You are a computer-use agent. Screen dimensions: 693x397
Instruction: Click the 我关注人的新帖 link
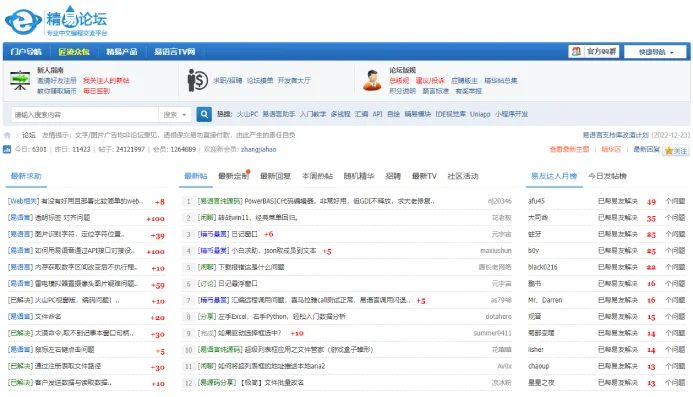[x=106, y=80]
